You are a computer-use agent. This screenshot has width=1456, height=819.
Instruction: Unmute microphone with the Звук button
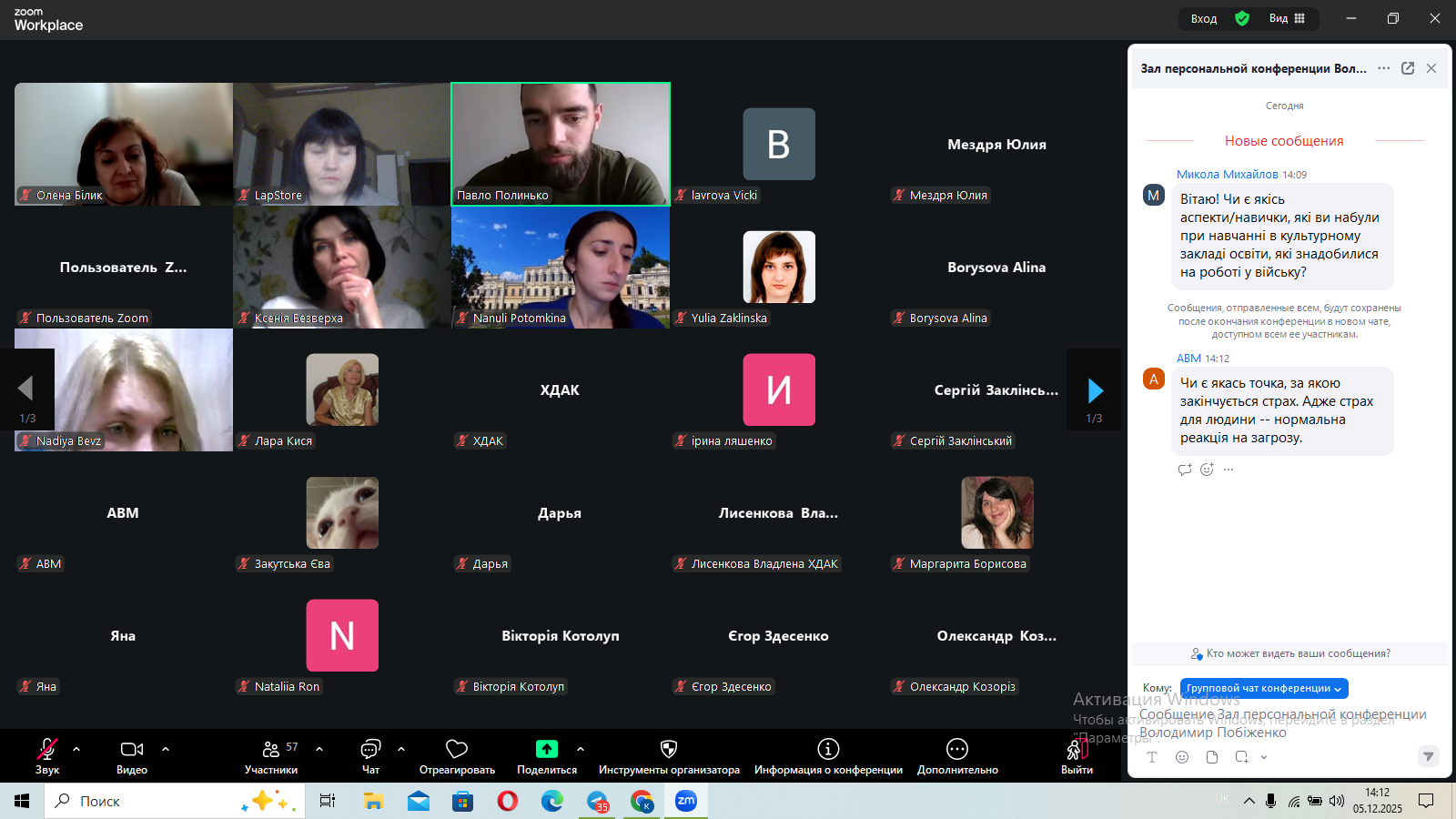tap(47, 755)
